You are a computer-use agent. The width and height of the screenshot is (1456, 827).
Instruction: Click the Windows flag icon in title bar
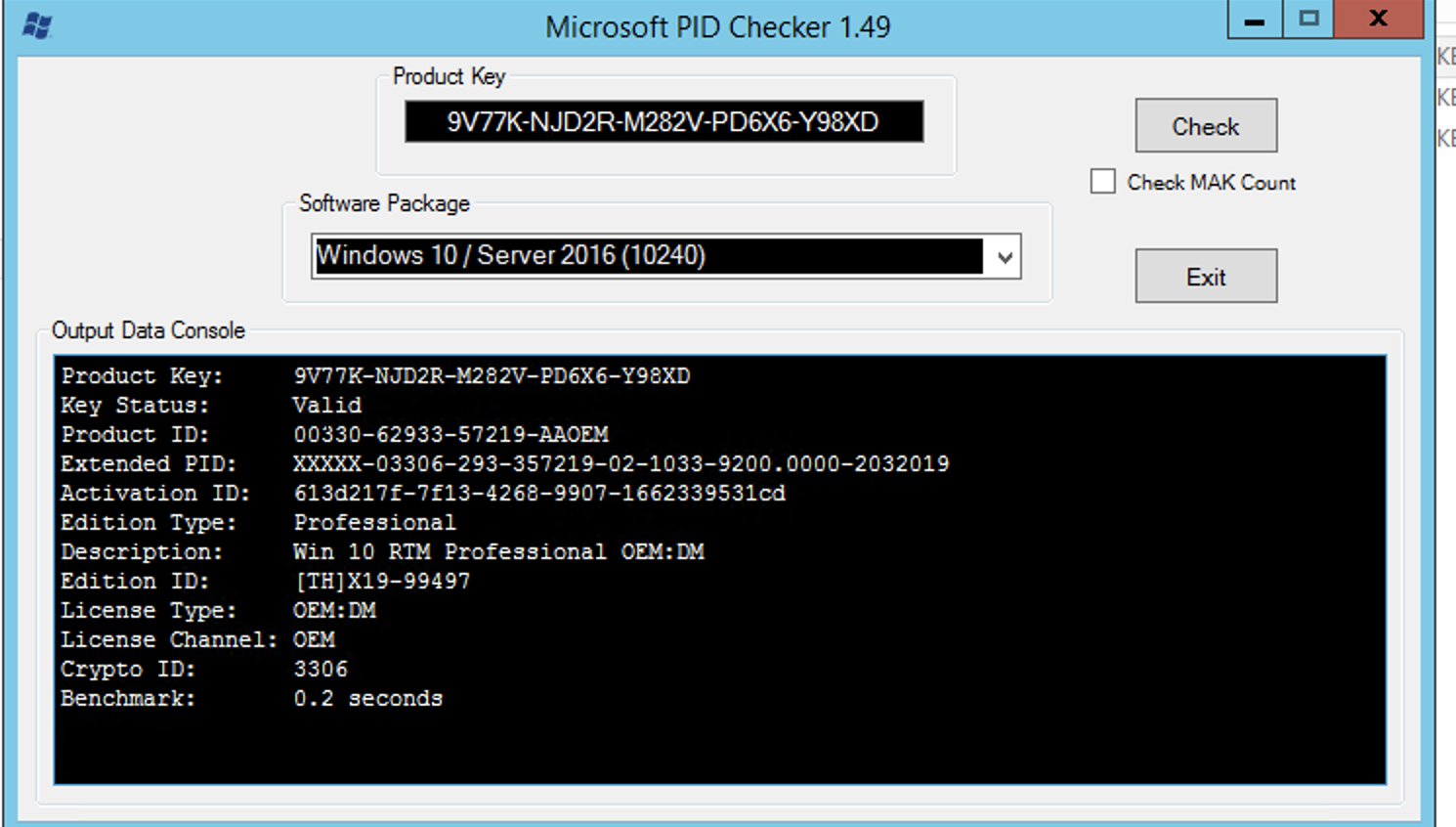point(37,25)
